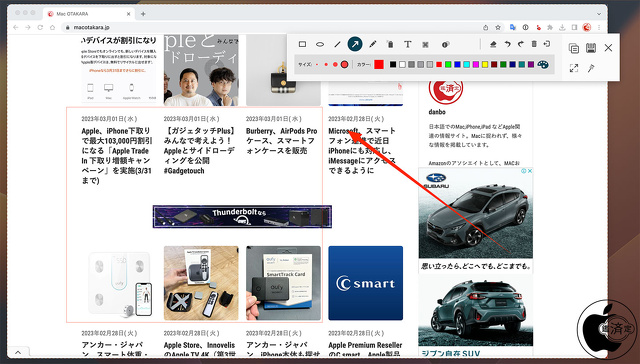Choose the smallest stroke size dot
The height and width of the screenshot is (364, 640).
(317, 64)
